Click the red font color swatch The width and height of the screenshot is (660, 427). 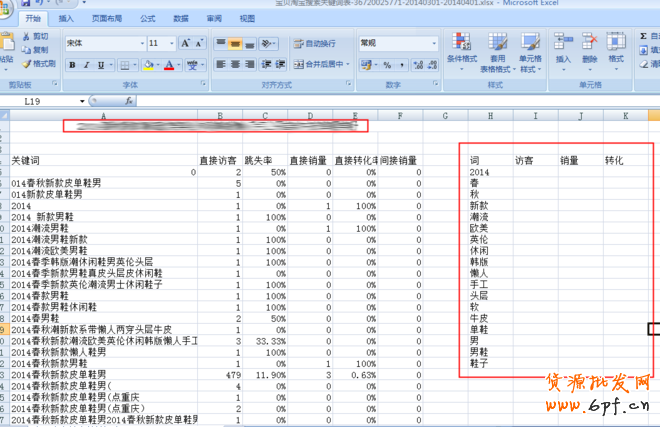click(x=169, y=65)
